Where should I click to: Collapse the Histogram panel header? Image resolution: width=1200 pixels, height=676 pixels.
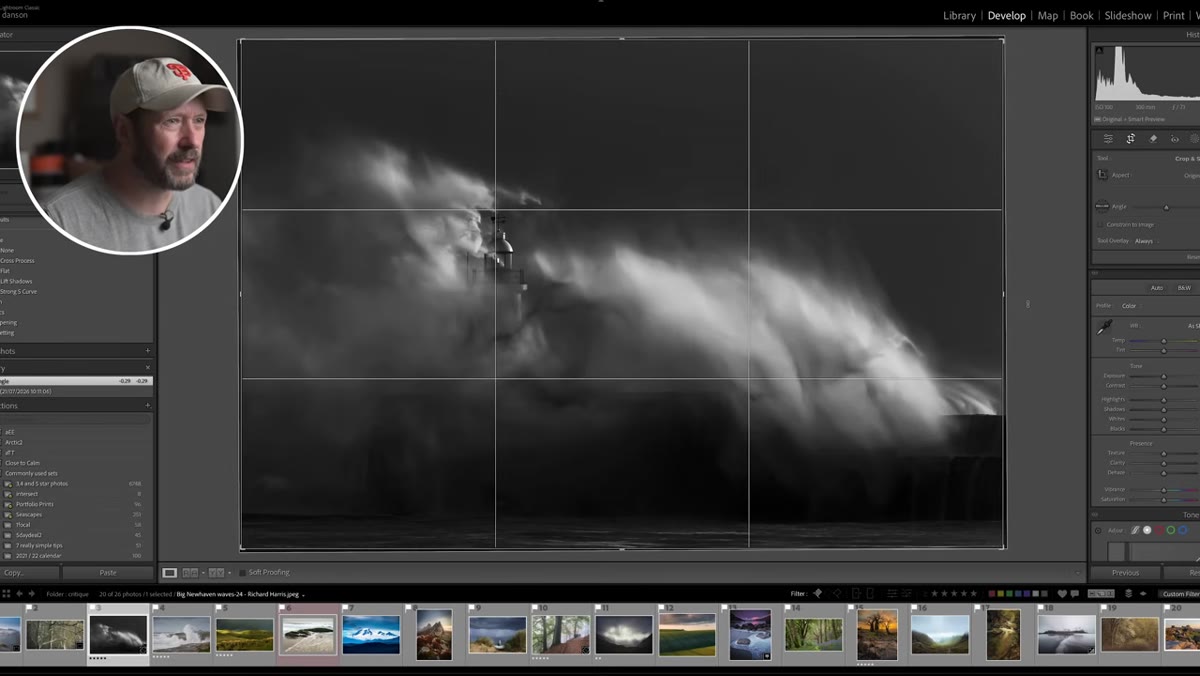(x=1145, y=34)
